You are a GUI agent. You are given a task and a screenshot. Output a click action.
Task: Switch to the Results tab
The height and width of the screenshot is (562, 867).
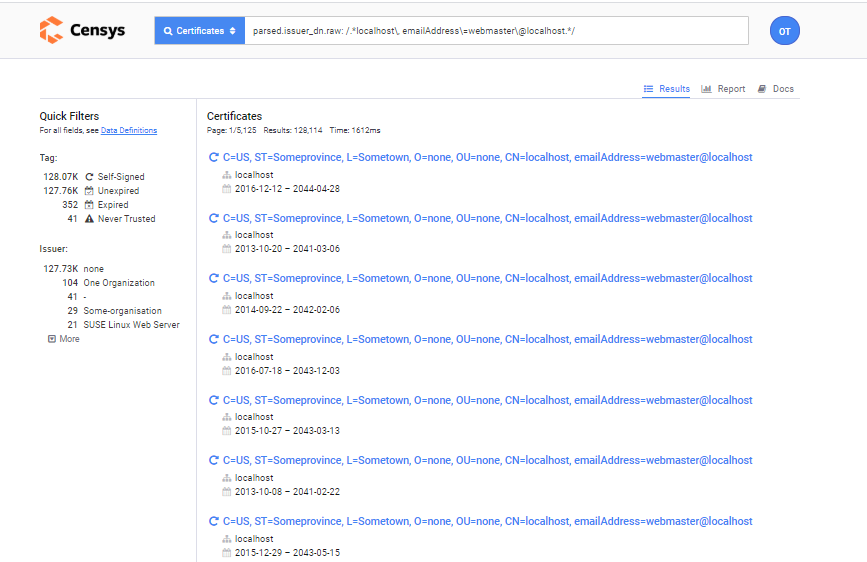click(666, 89)
